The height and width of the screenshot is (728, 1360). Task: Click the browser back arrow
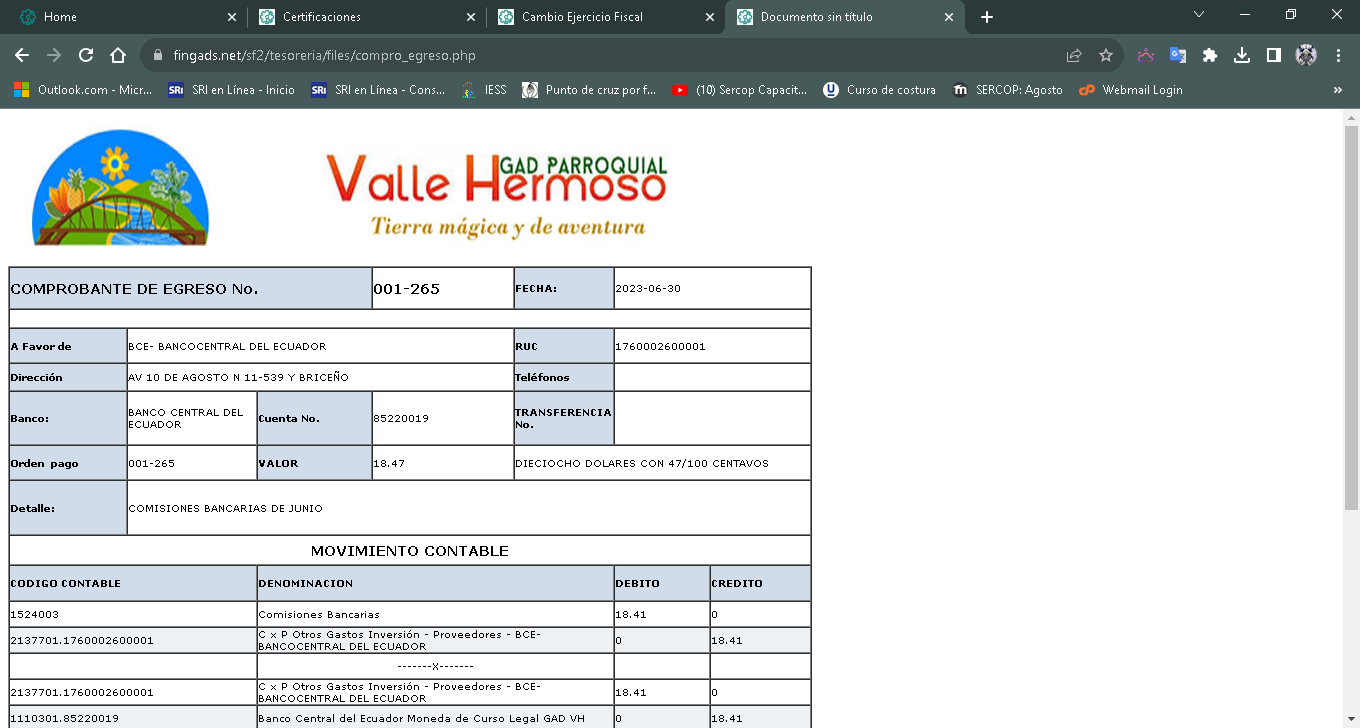[x=22, y=56]
